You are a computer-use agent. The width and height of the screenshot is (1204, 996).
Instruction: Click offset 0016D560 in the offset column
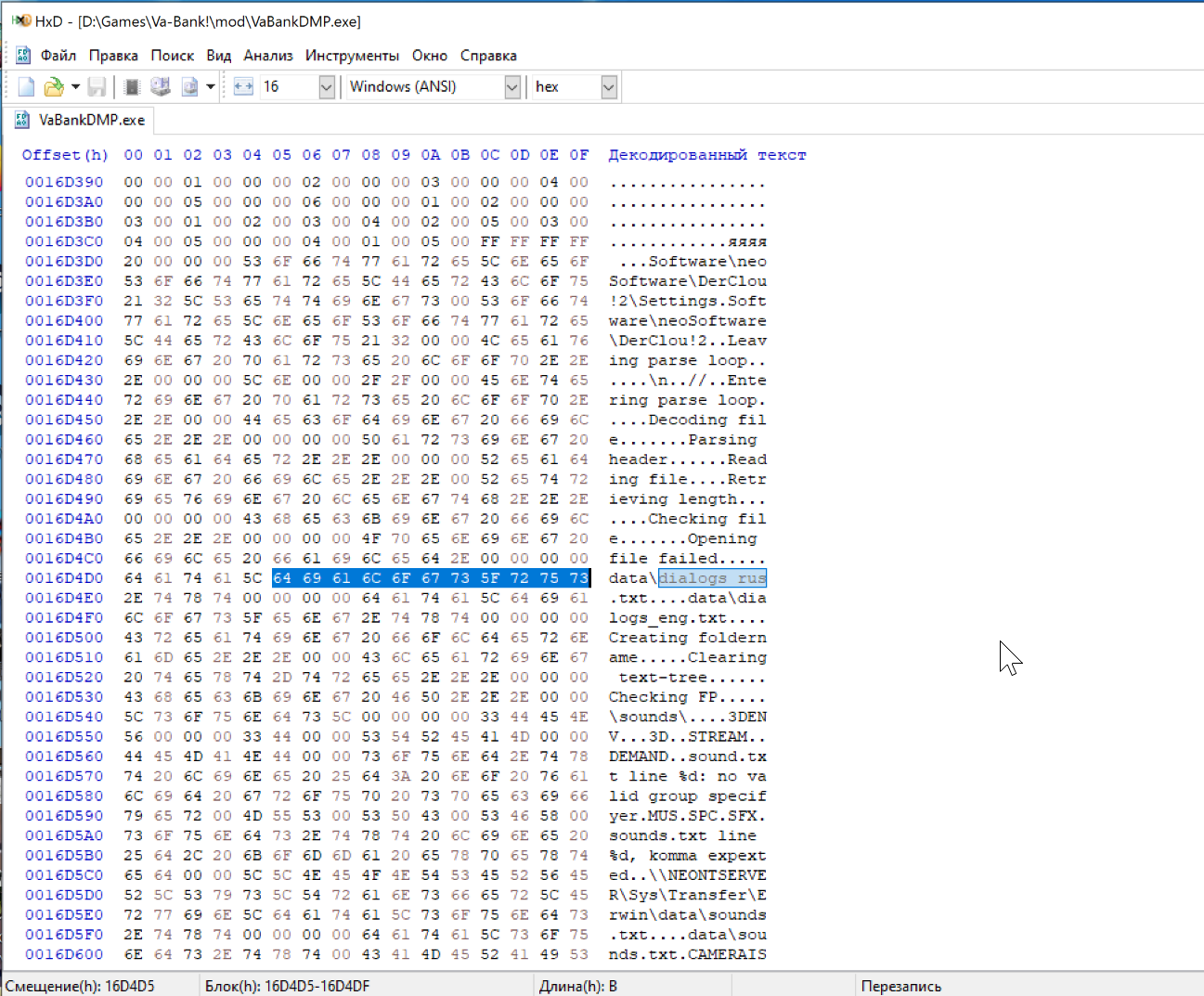(x=64, y=756)
